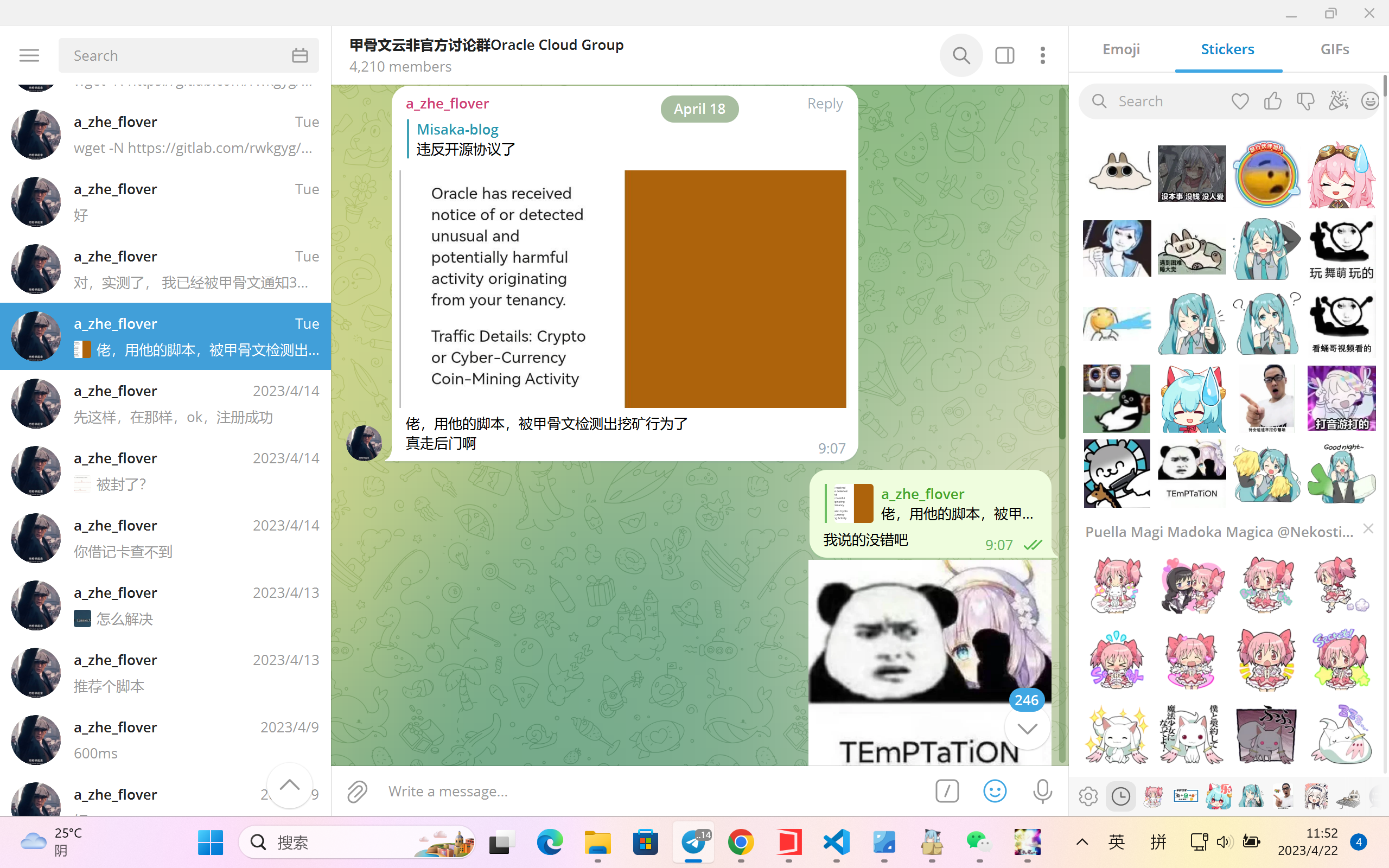Click the sticker panel scrollbar
The image size is (1389, 868).
[x=1385, y=86]
